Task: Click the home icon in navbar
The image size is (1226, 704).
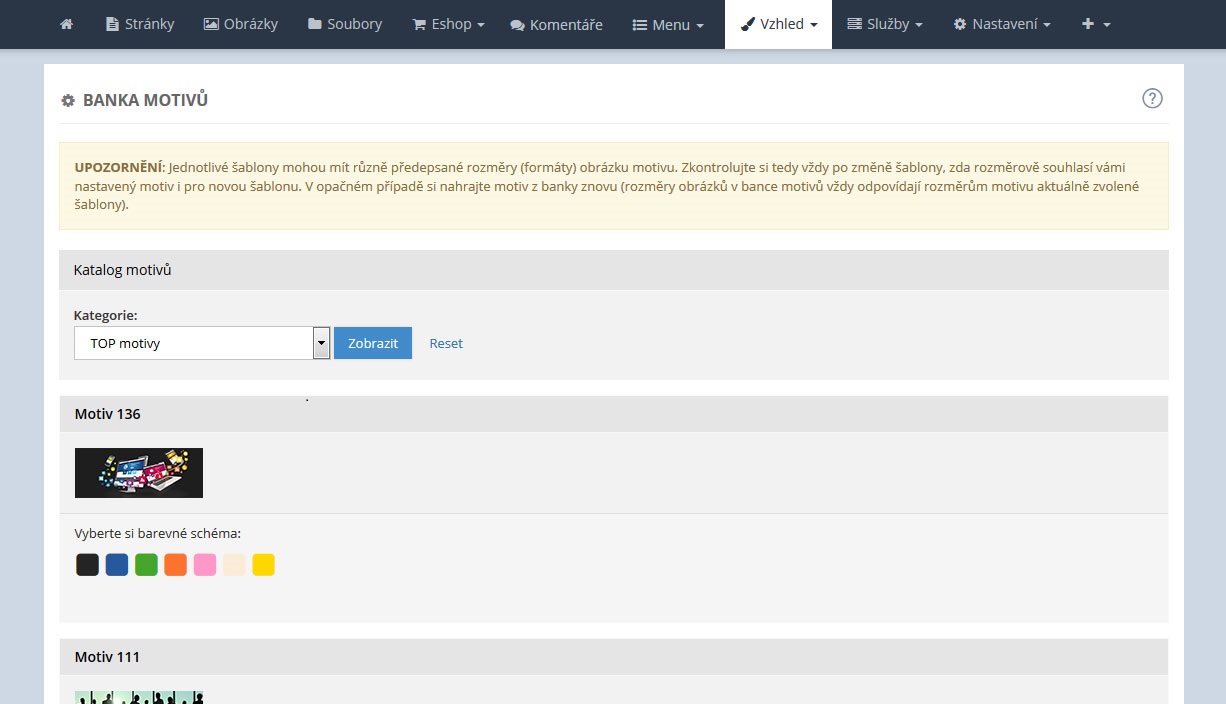Action: point(66,24)
